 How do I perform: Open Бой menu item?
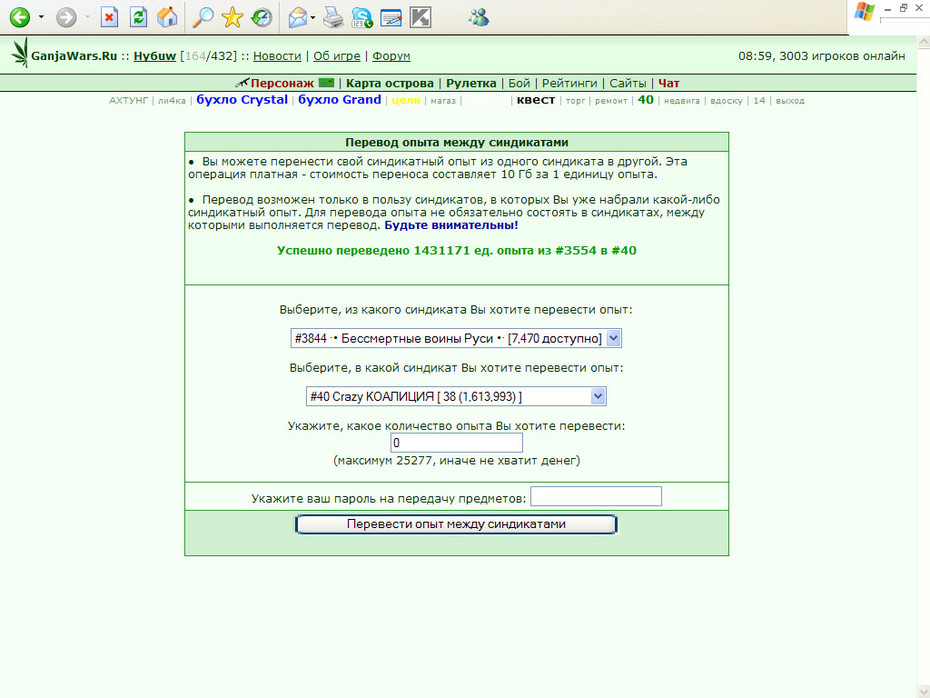tap(519, 83)
